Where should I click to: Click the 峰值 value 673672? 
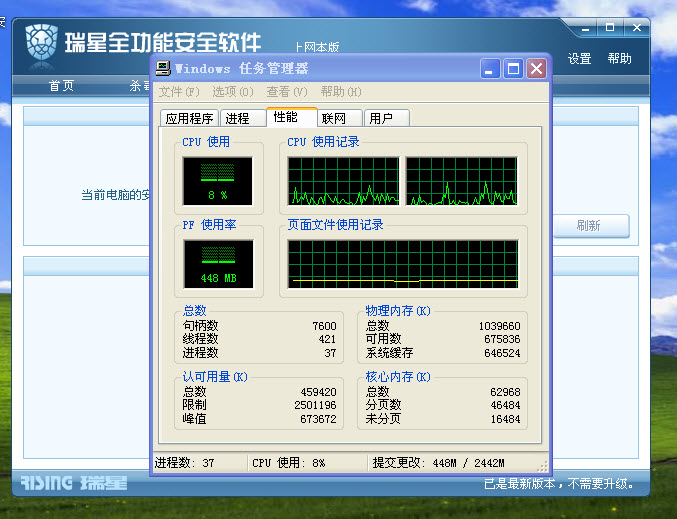pos(318,419)
